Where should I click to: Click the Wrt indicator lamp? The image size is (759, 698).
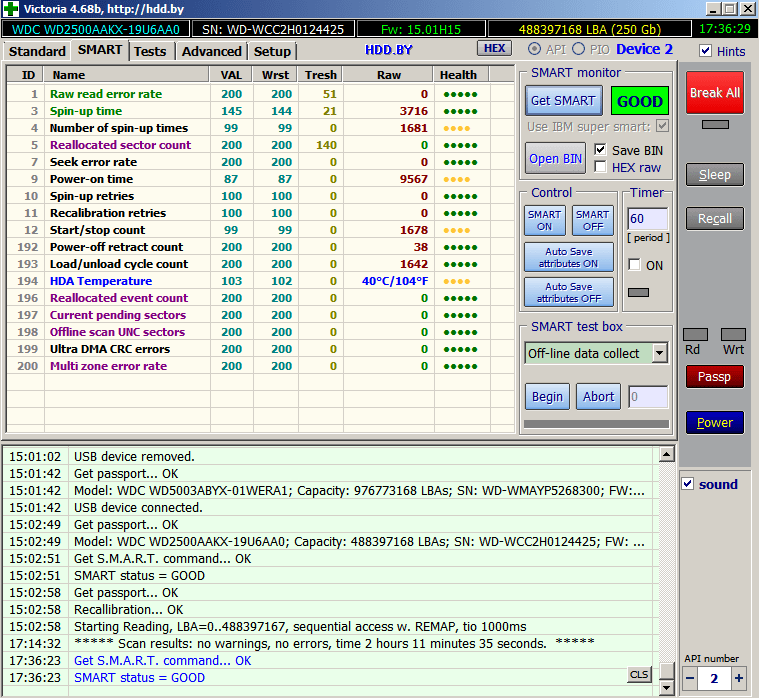733,334
